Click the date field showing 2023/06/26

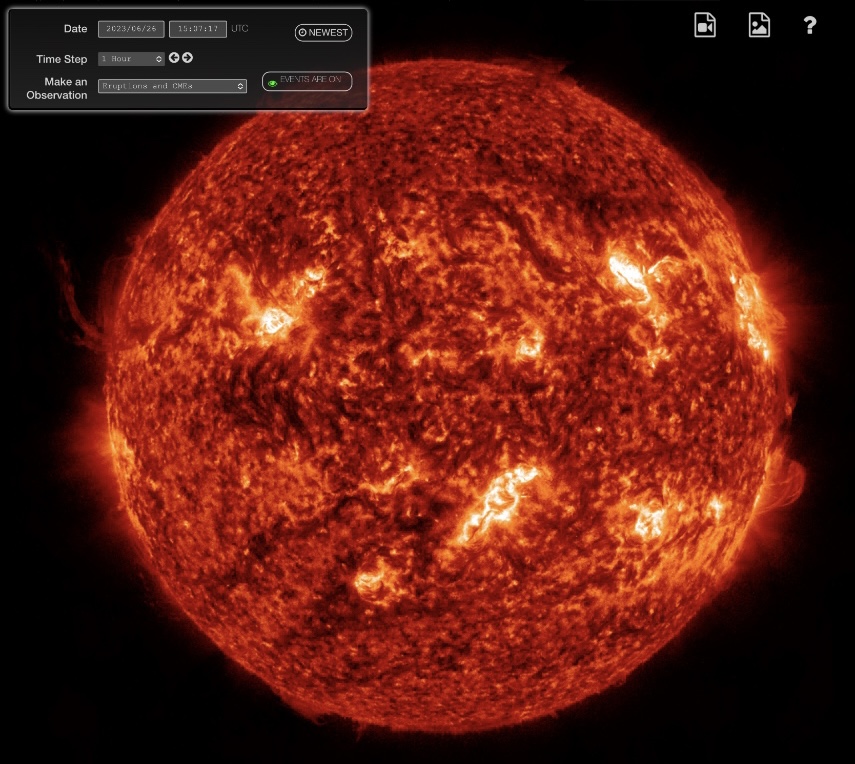pos(131,29)
